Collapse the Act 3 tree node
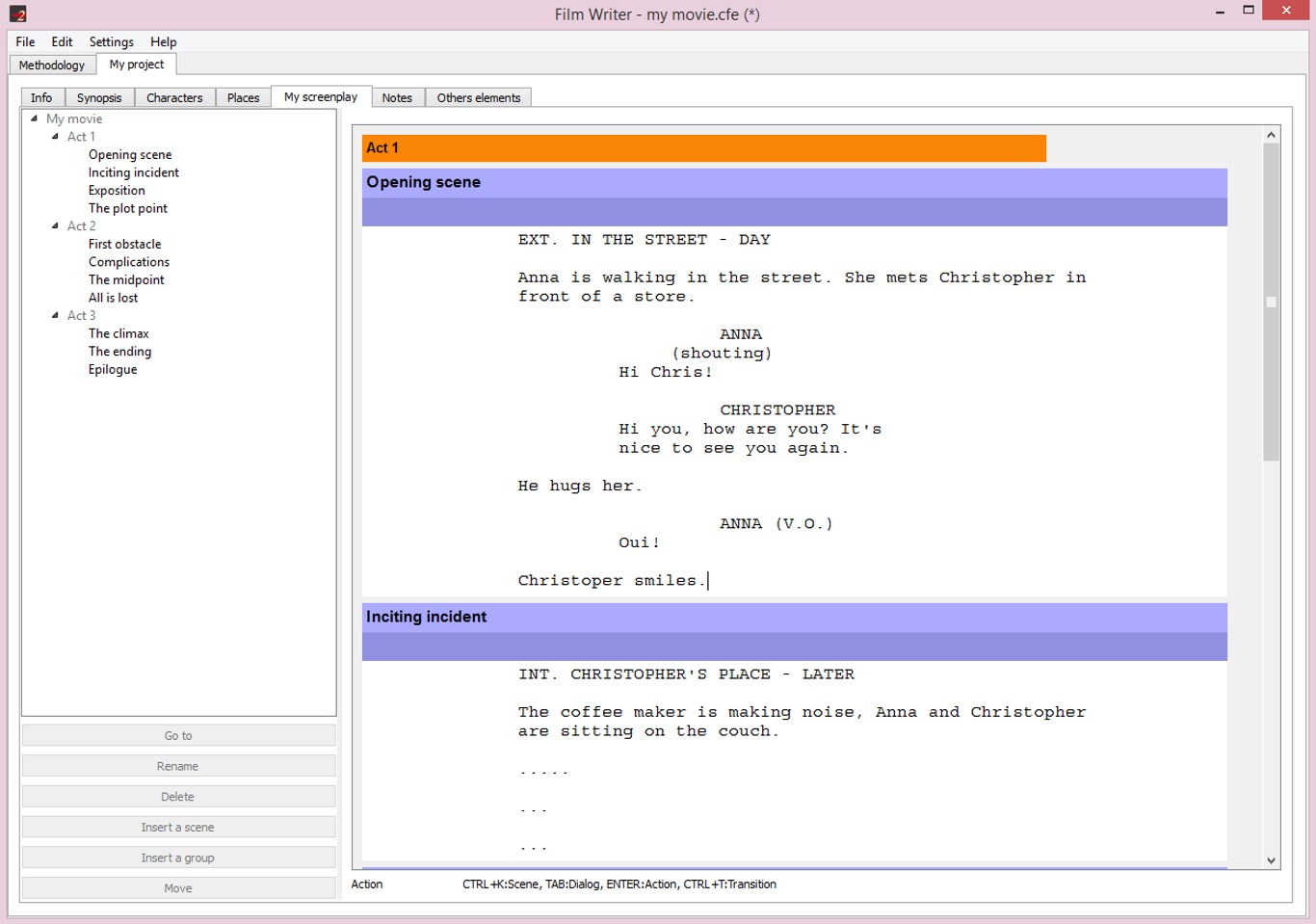 click(55, 315)
